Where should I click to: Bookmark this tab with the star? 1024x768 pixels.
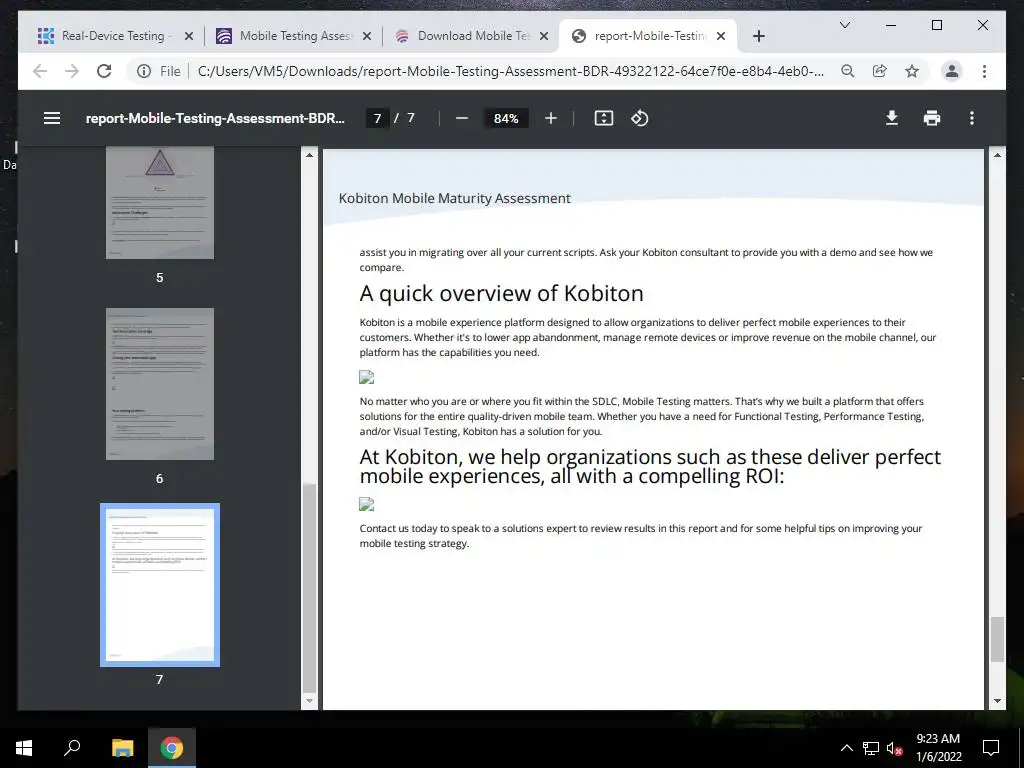click(912, 71)
